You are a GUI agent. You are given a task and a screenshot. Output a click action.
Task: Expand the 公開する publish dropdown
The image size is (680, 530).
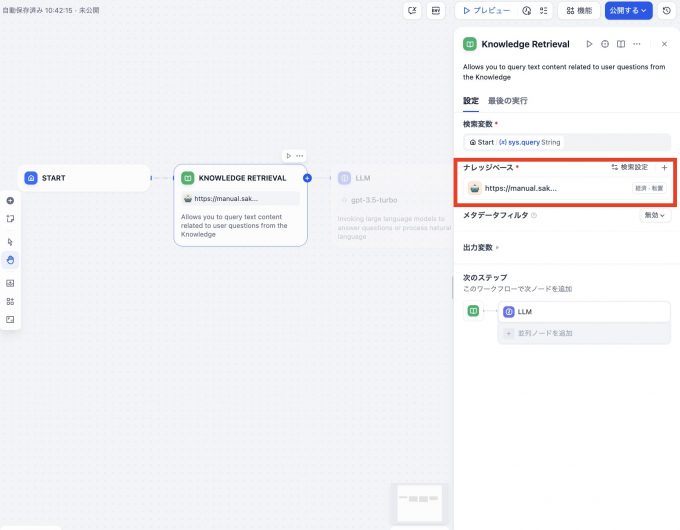click(x=629, y=11)
